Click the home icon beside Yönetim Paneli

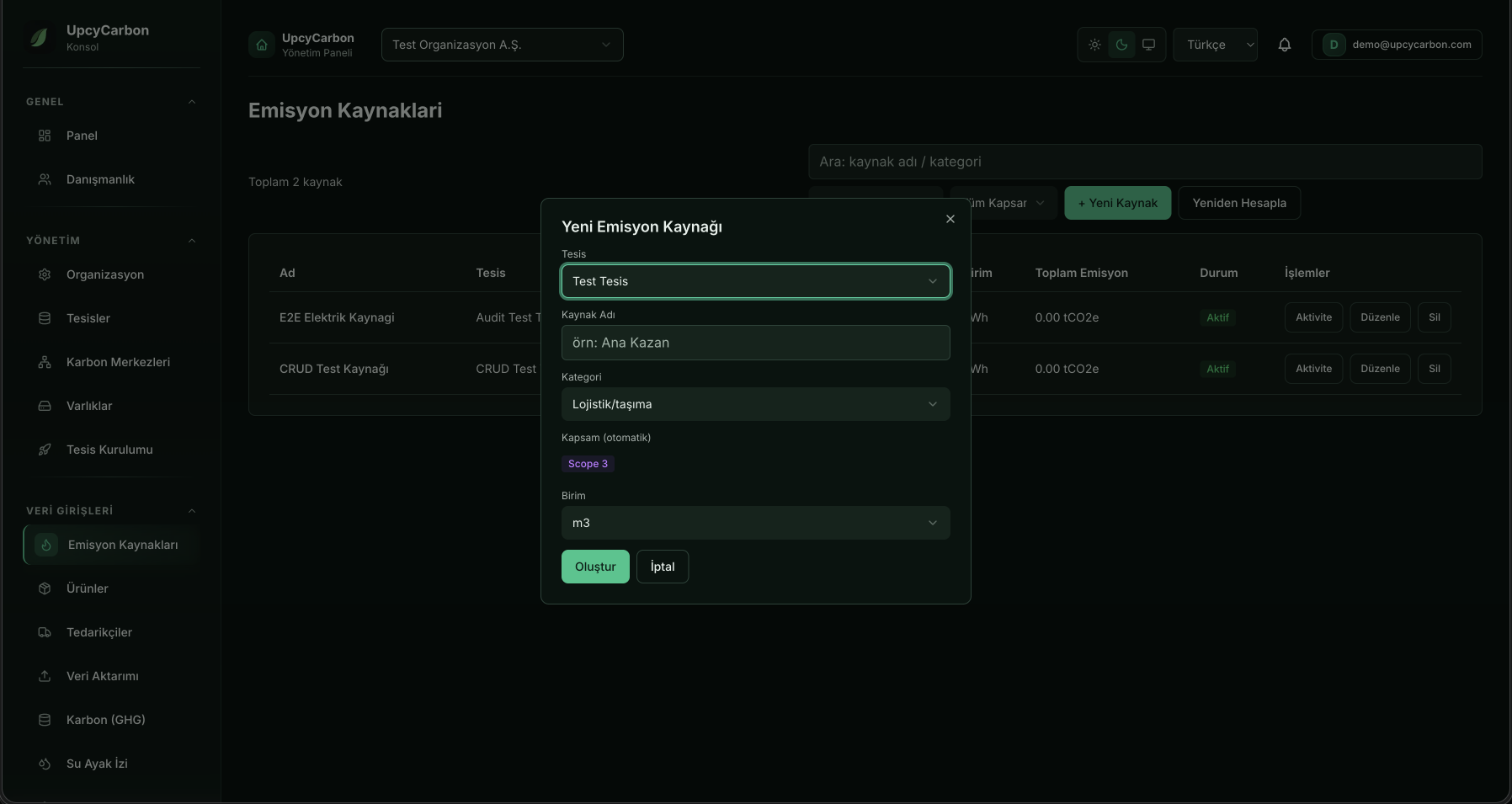[x=262, y=45]
